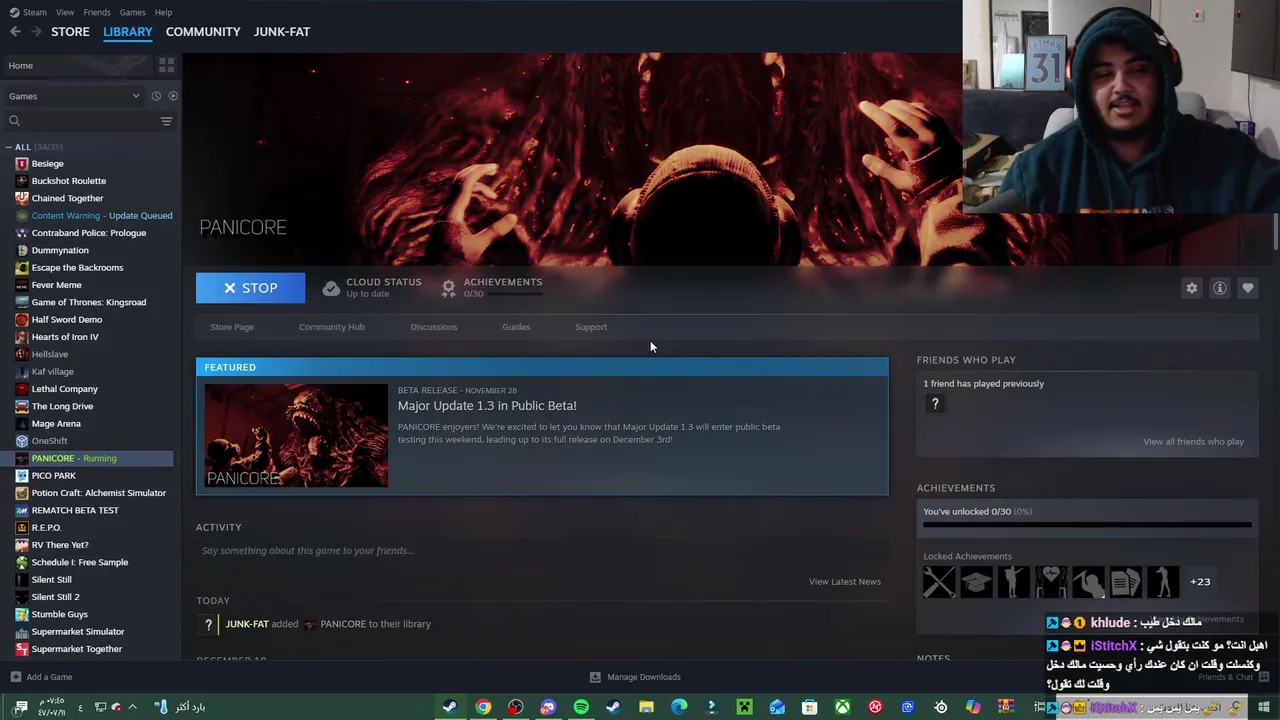Open the Games menu
1280x720 pixels.
click(132, 12)
